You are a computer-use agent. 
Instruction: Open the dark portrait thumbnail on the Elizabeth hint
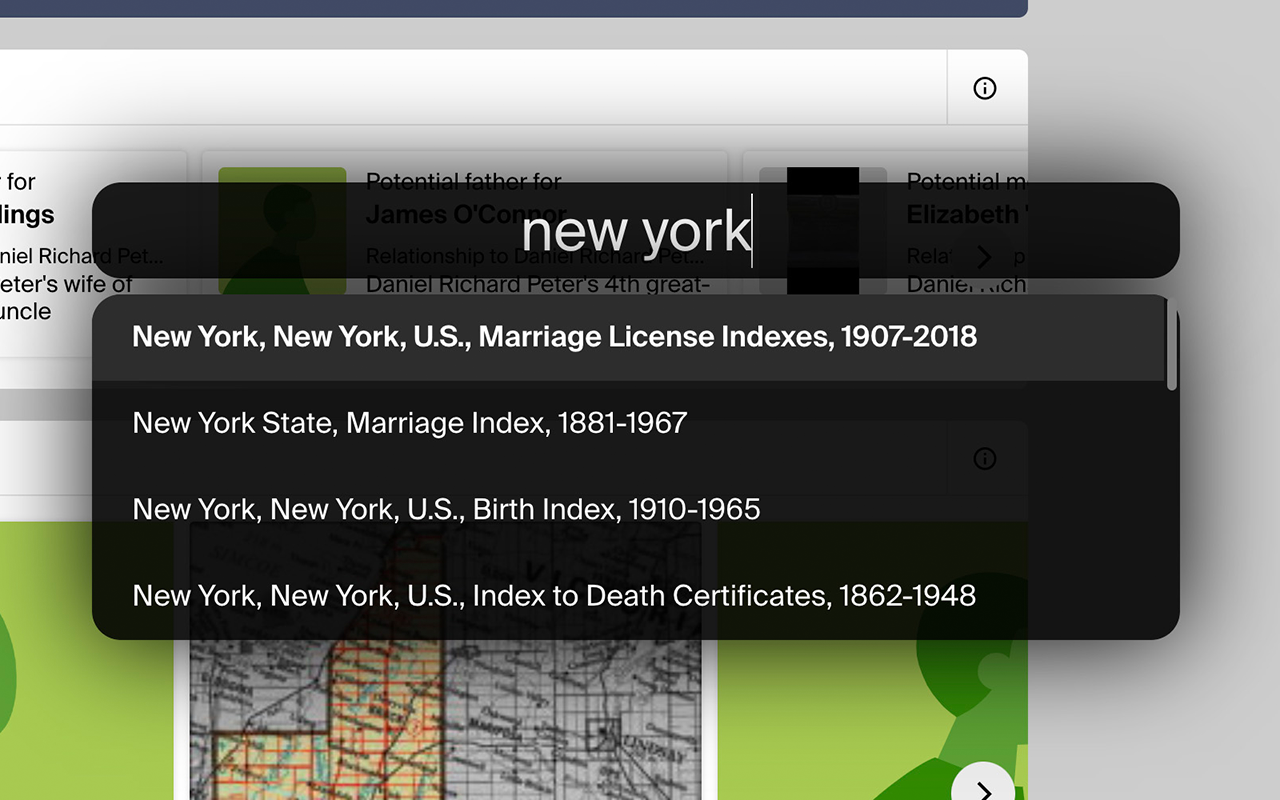[x=823, y=231]
